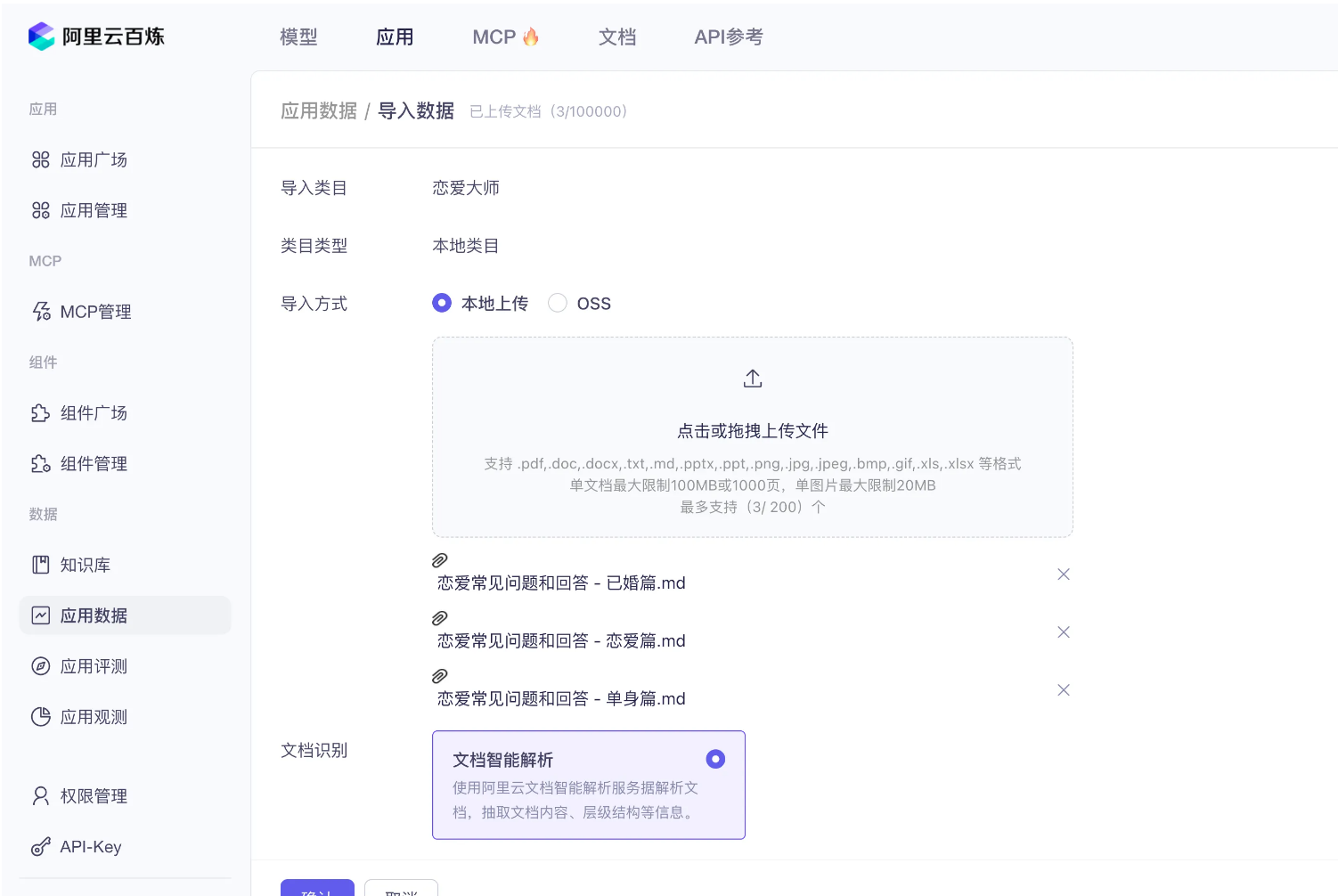Go to 组件广场 puzzle icon
Screen dimensions: 1338x896
(41, 413)
